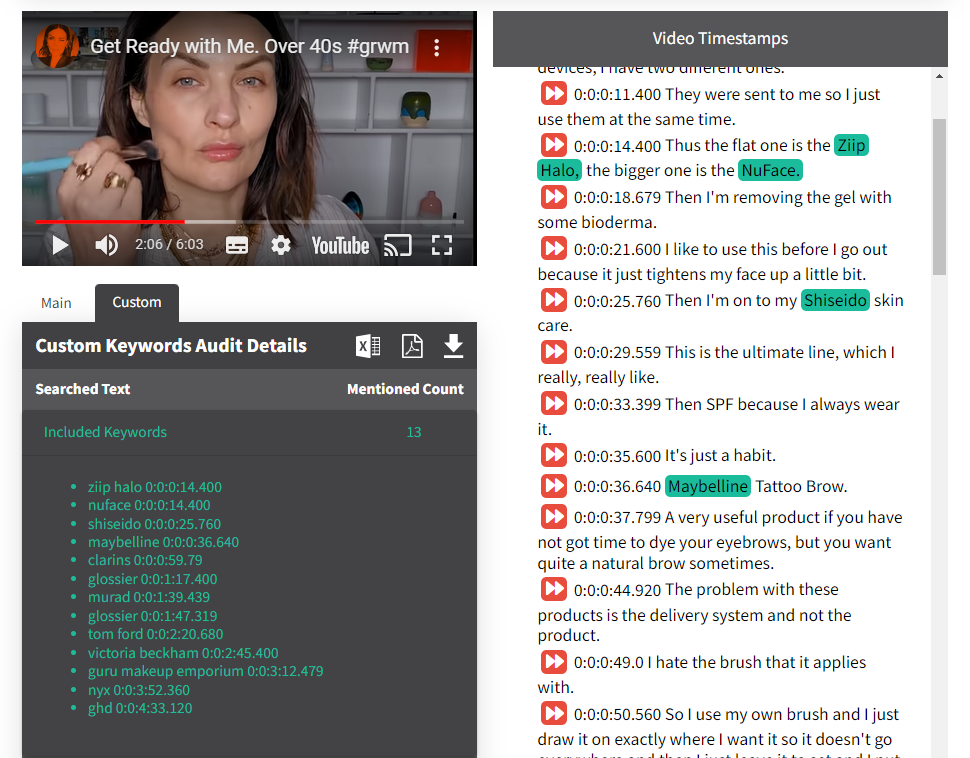Mute the video volume
Image resolution: width=970 pixels, height=758 pixels.
click(x=106, y=245)
